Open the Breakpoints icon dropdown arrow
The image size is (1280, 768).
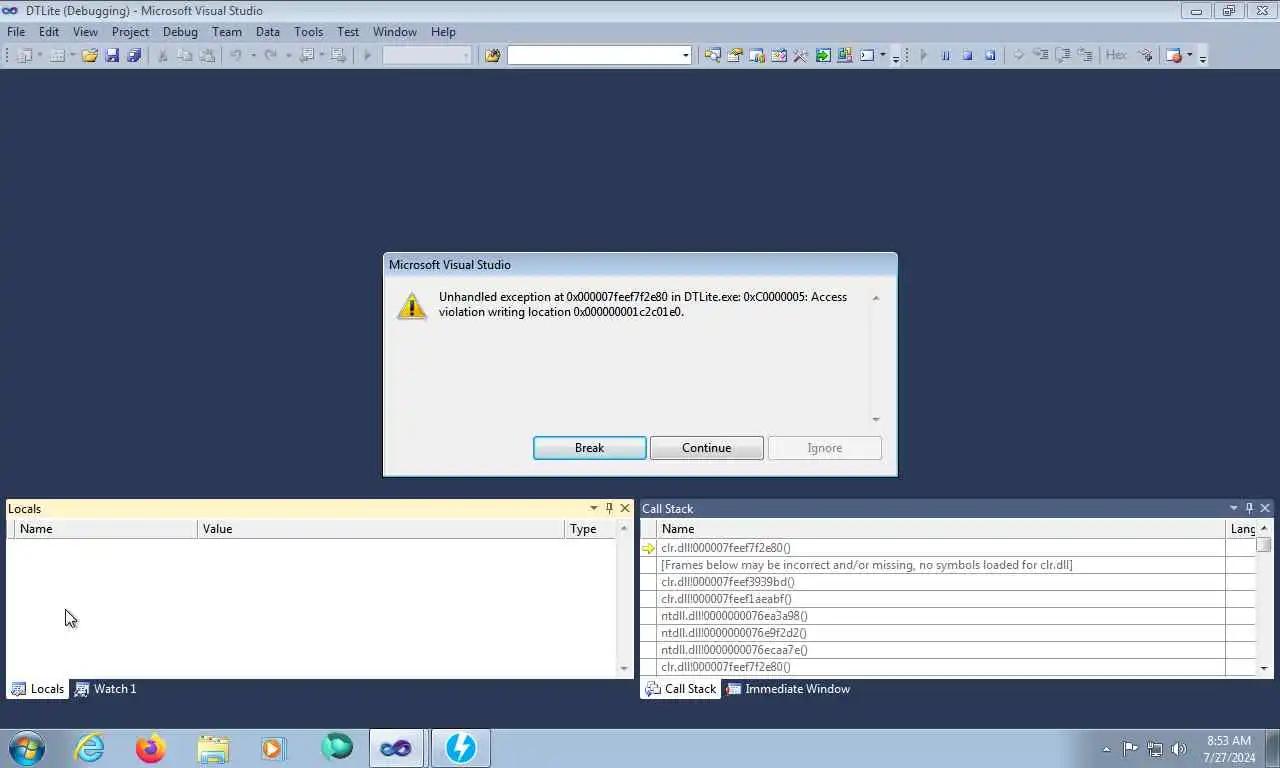[x=1189, y=55]
